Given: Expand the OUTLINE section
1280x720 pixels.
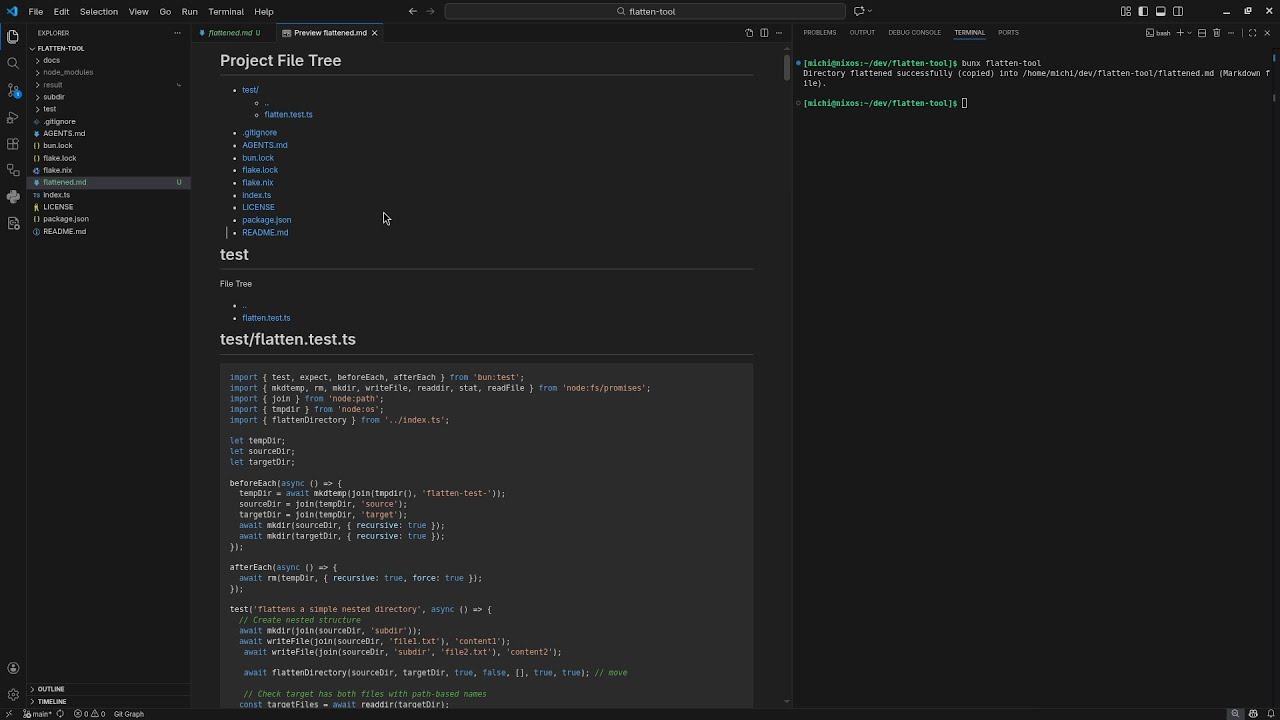Looking at the screenshot, I should (108, 689).
